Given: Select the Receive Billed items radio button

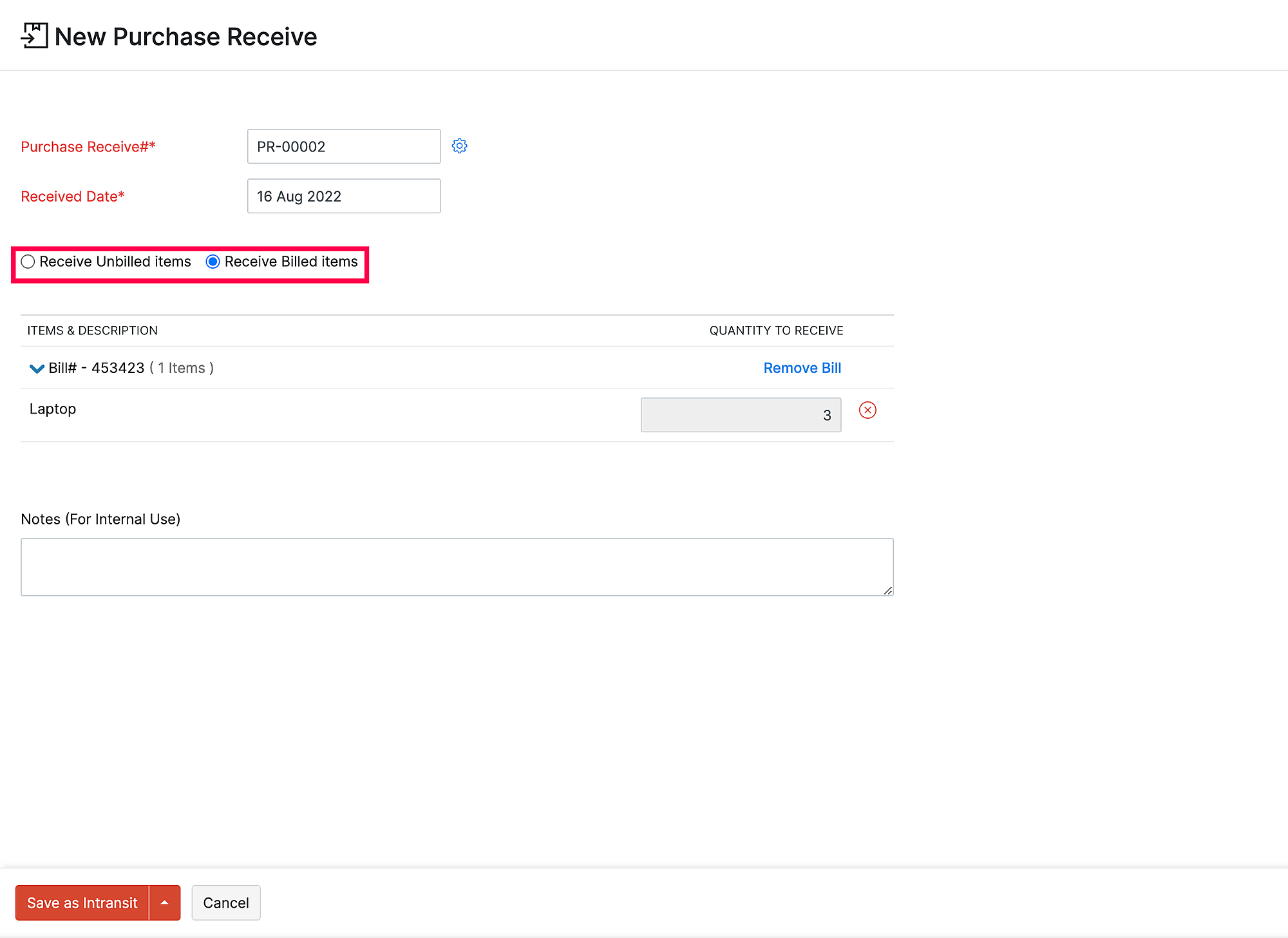Looking at the screenshot, I should coord(213,262).
